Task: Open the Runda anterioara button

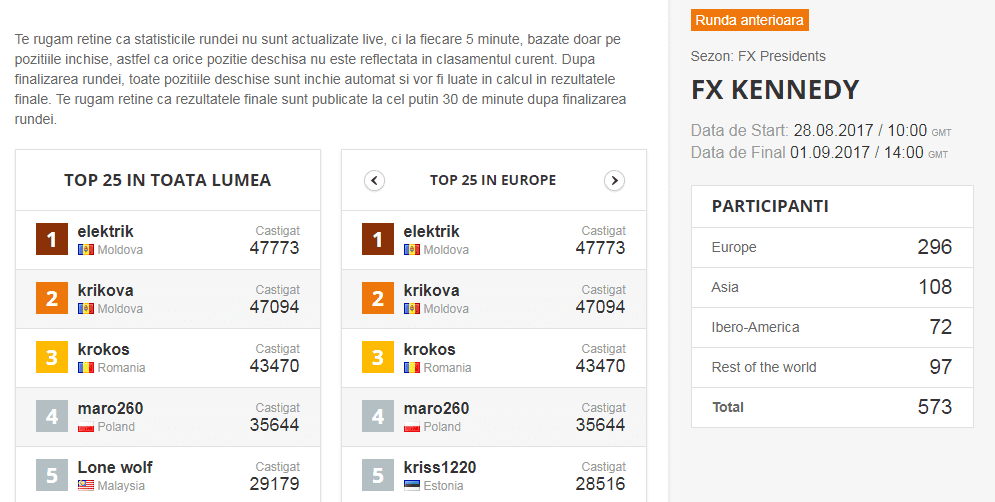Action: pyautogui.click(x=749, y=20)
